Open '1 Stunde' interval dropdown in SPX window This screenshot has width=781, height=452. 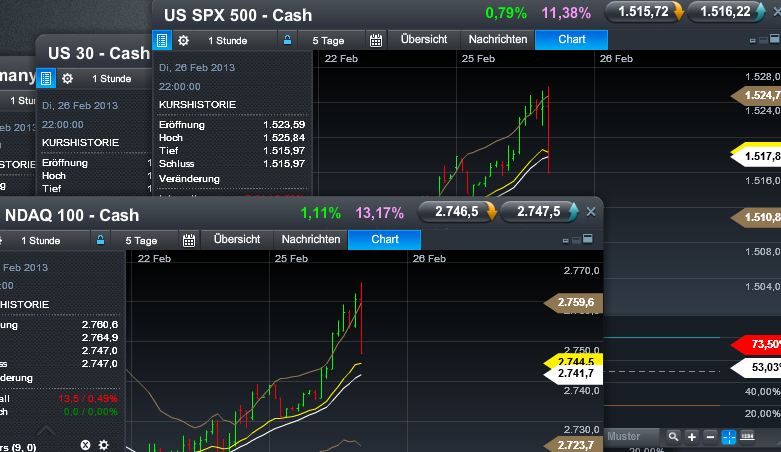228,40
